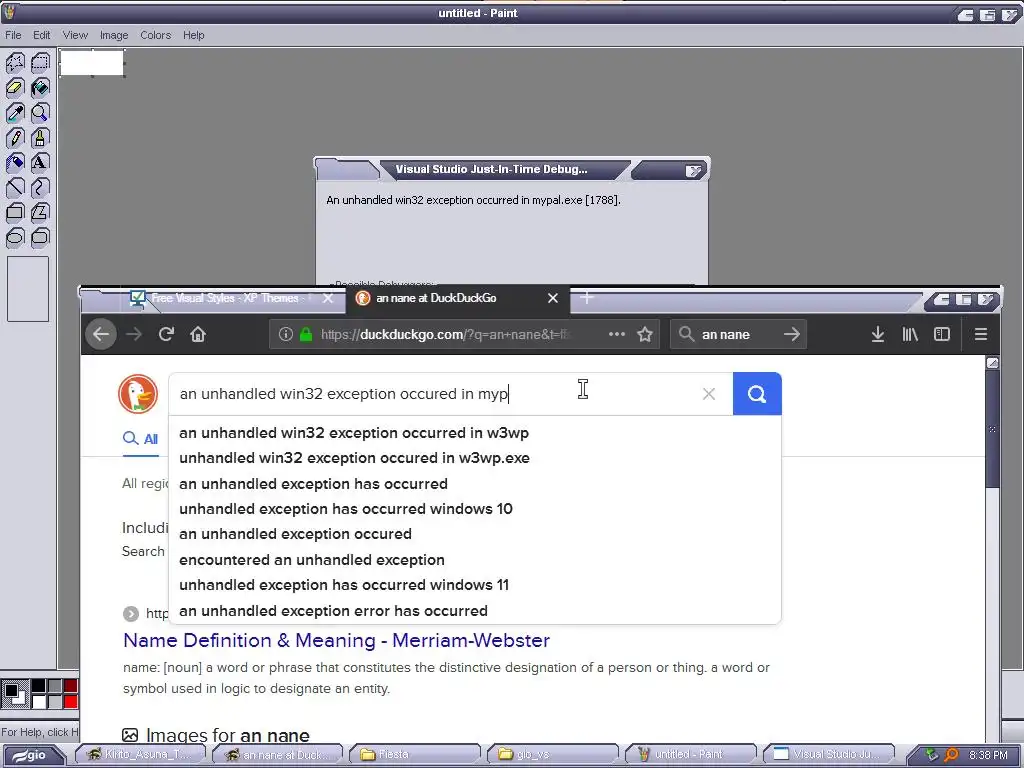
Task: Open Paint's Image menu
Action: (x=114, y=35)
